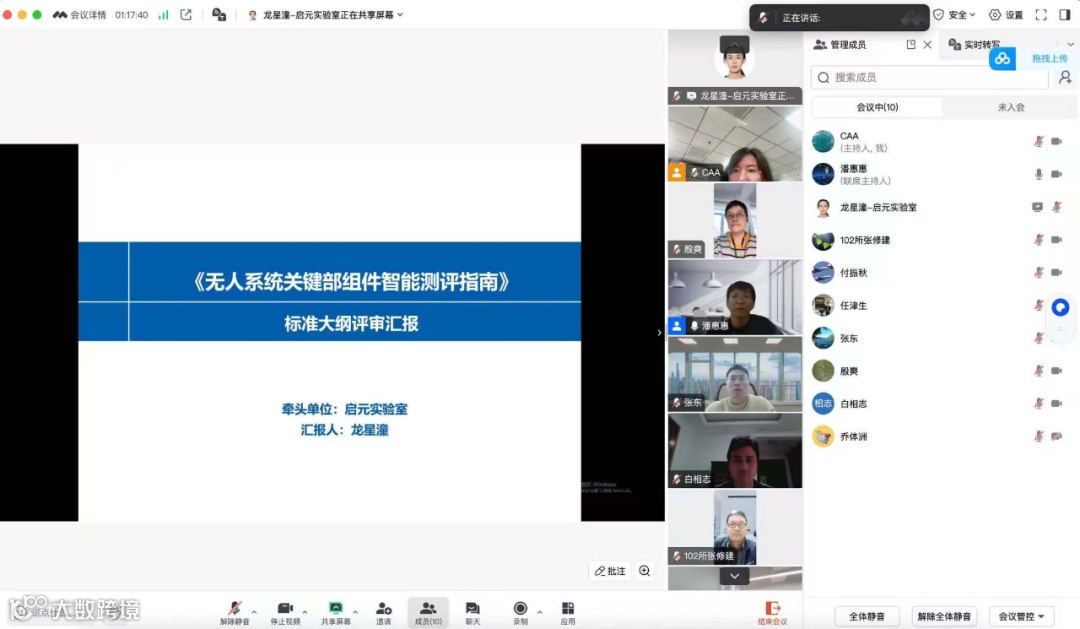Click the translation icon in title bar
The image size is (1080, 629).
[219, 14]
